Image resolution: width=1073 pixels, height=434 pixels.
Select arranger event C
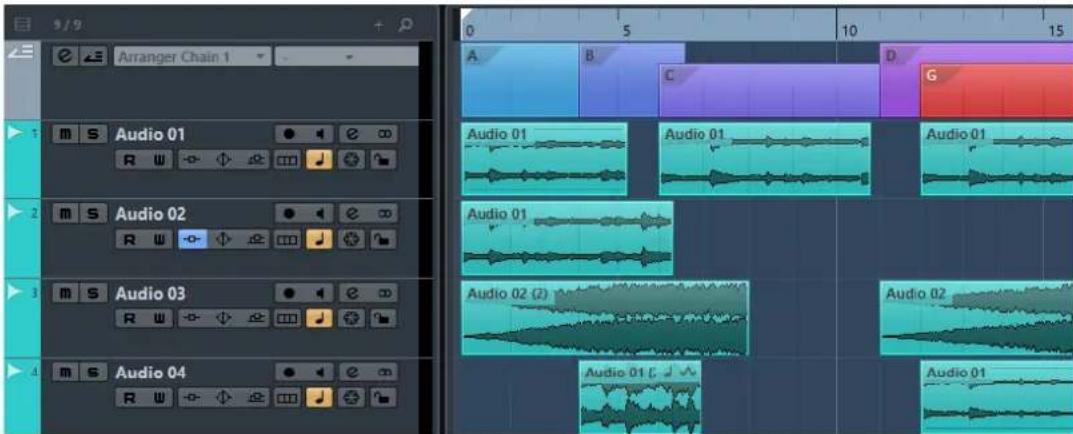[769, 91]
